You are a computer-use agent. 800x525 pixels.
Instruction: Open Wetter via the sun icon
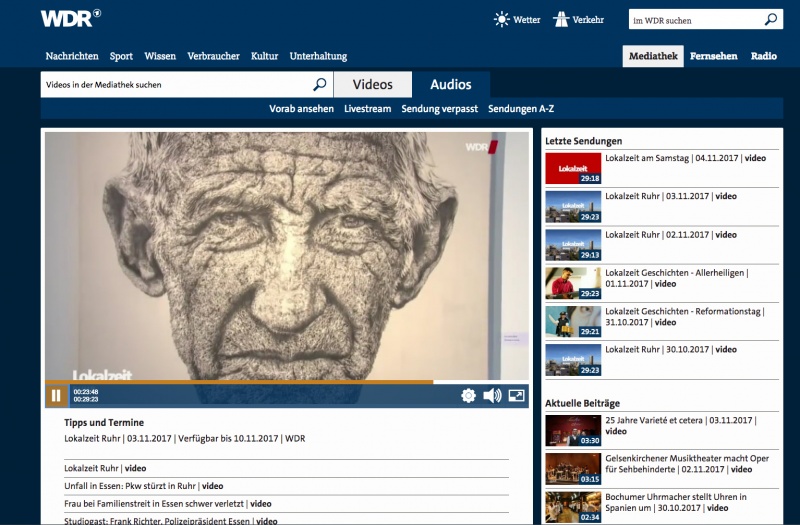502,19
